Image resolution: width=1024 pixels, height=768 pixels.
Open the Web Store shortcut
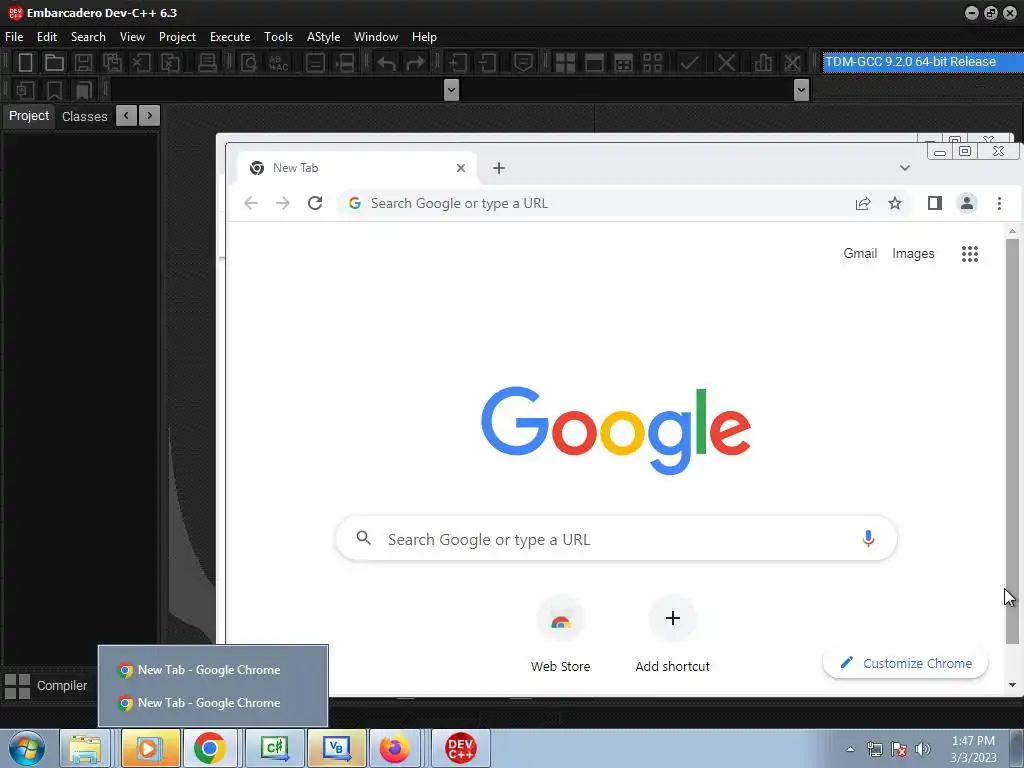[x=560, y=633]
